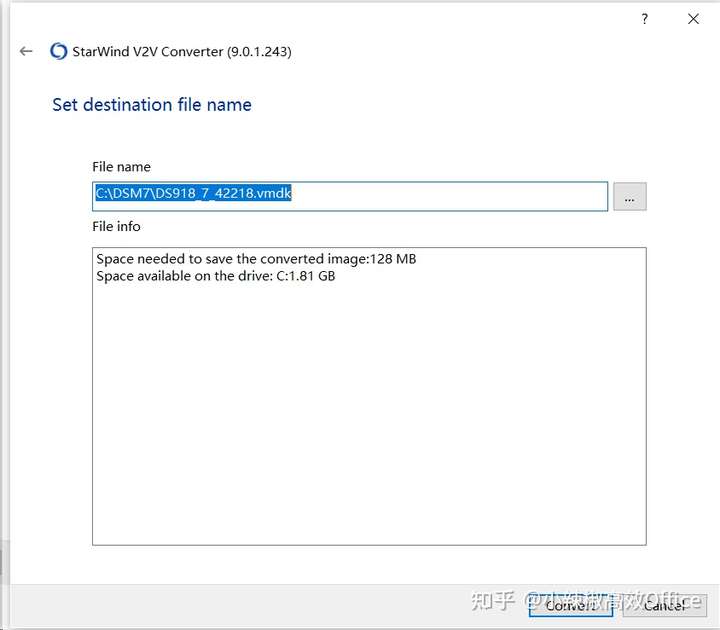This screenshot has height=630, width=720.
Task: Close the V2V Converter window
Action: click(x=693, y=19)
